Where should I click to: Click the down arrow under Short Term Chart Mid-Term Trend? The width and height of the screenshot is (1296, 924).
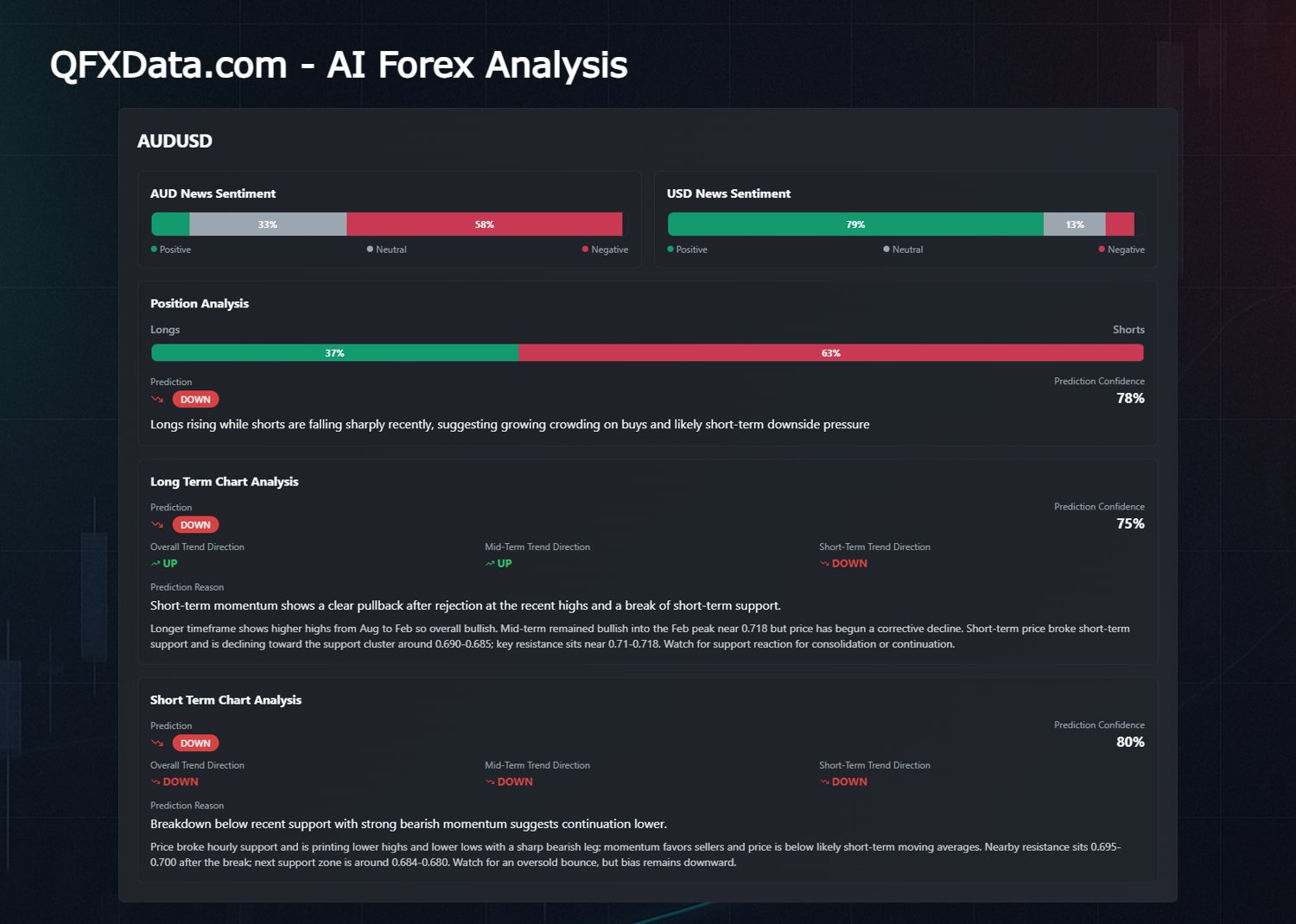click(x=490, y=782)
